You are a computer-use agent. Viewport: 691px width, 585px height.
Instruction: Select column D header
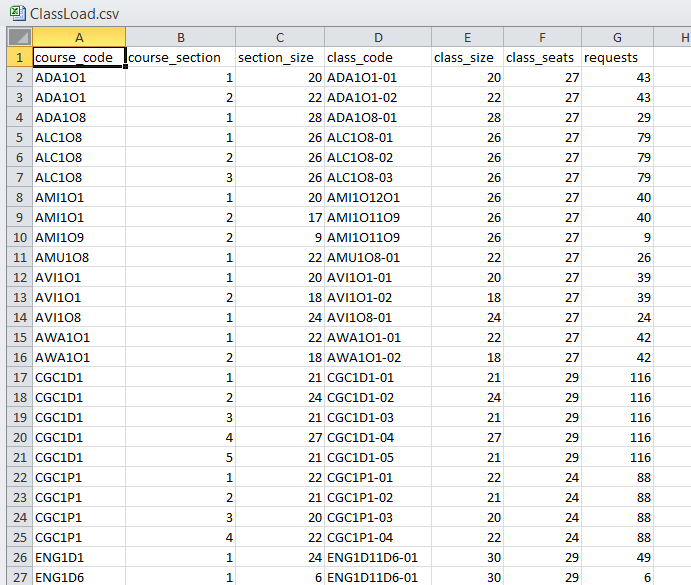click(377, 38)
